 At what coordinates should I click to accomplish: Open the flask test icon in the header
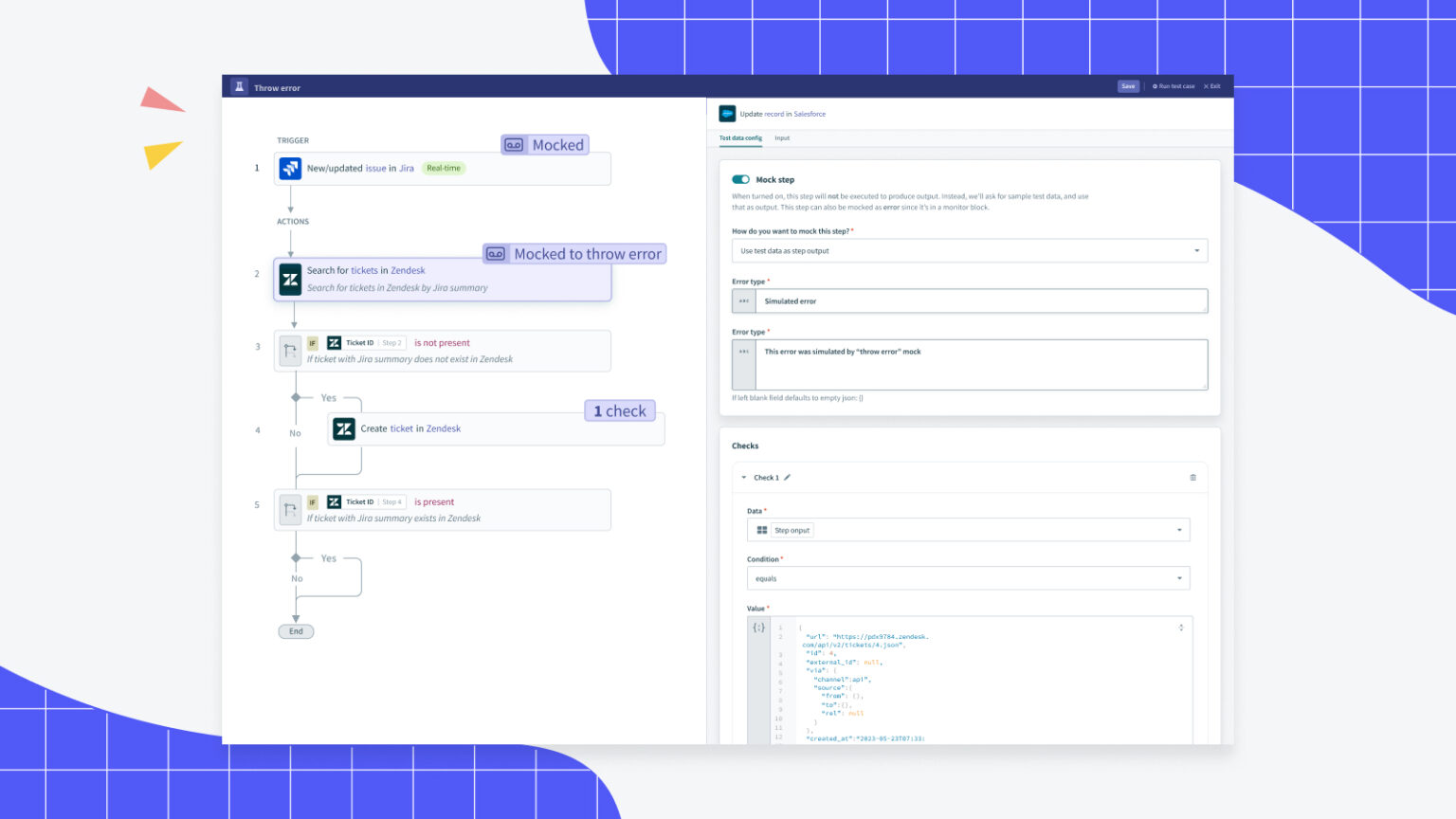point(239,85)
